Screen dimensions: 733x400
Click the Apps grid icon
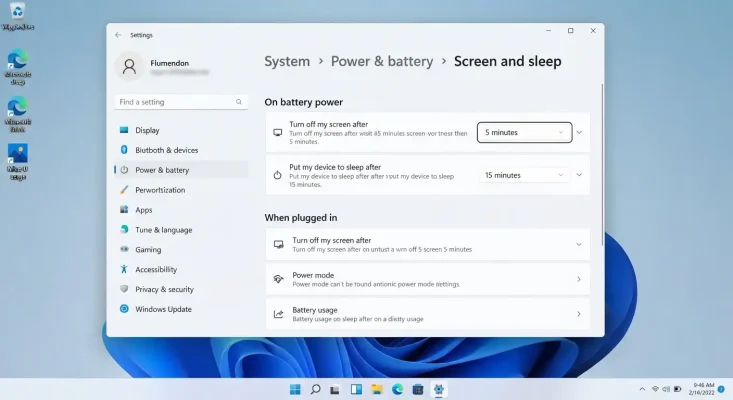click(124, 209)
